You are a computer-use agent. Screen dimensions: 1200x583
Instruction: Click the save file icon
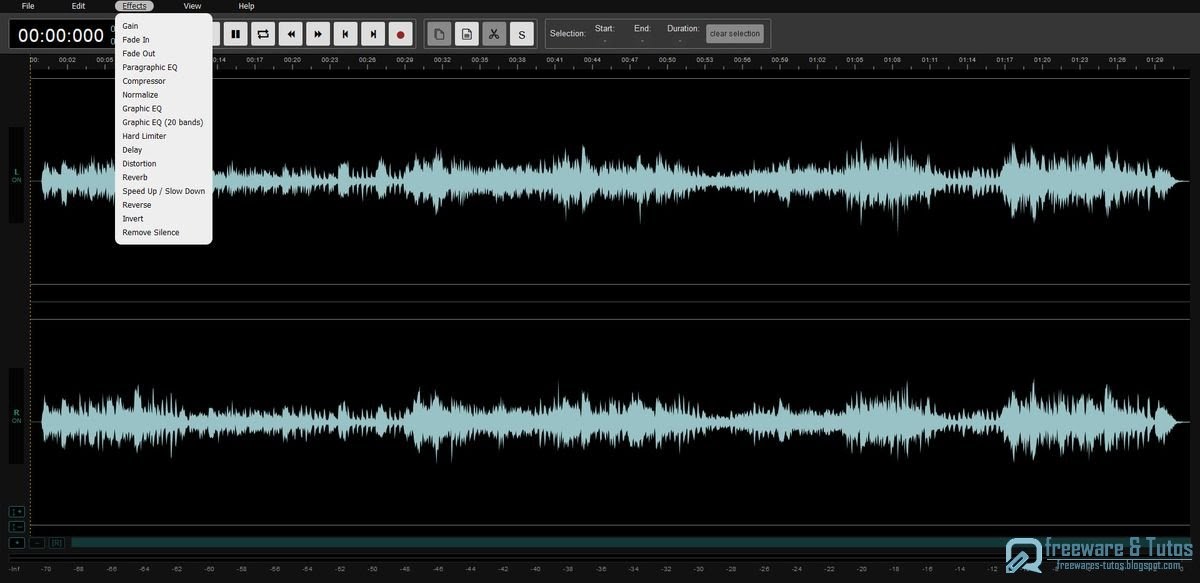point(466,33)
